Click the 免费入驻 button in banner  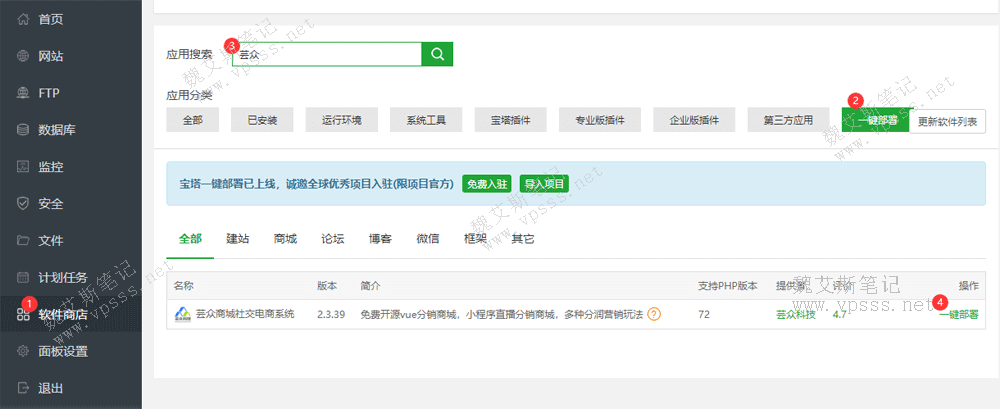(487, 184)
